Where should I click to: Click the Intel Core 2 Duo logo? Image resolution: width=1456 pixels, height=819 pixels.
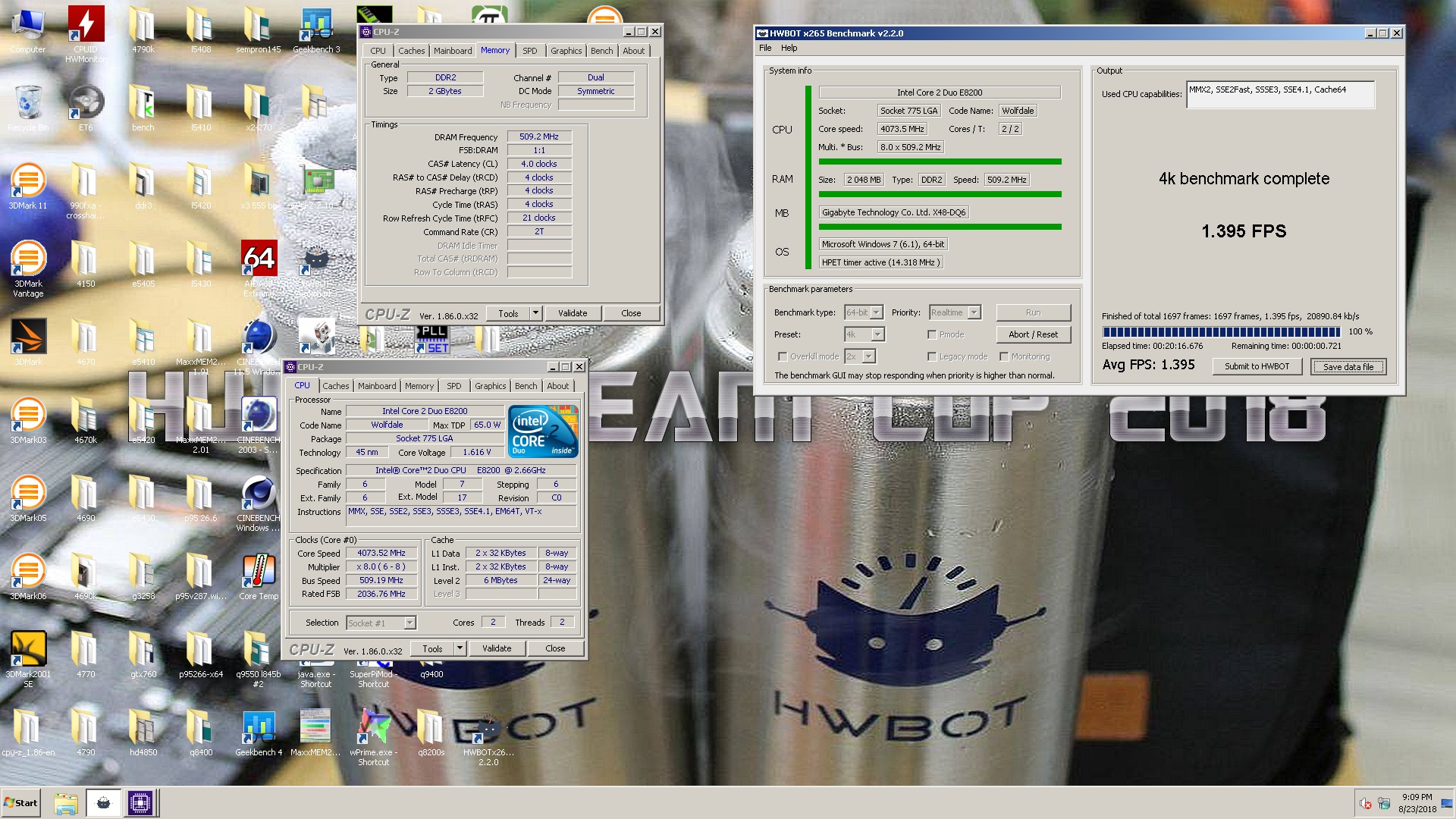[x=544, y=431]
